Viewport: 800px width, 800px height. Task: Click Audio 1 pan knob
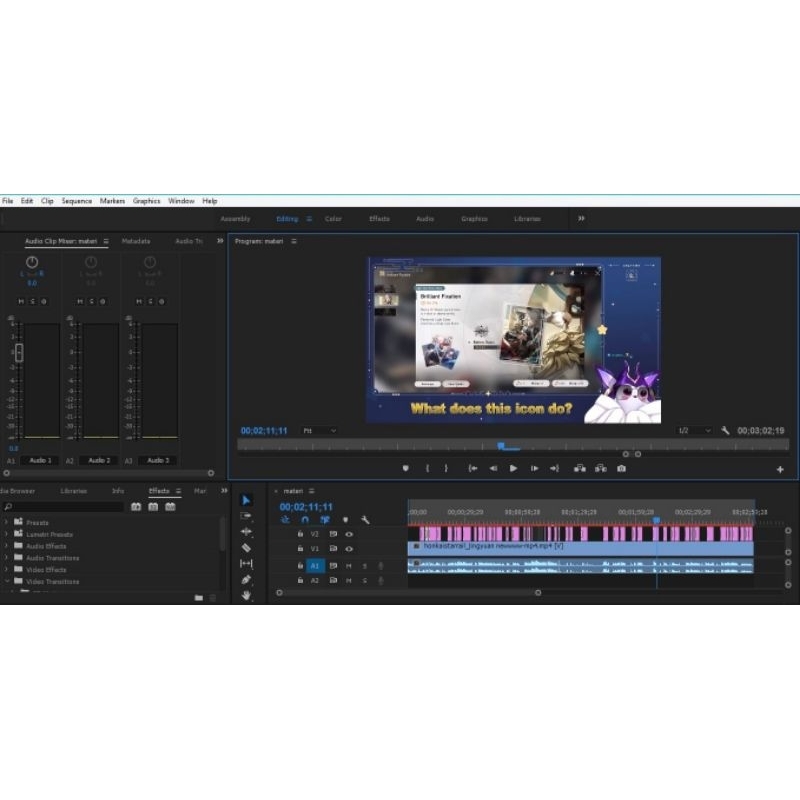pyautogui.click(x=32, y=262)
